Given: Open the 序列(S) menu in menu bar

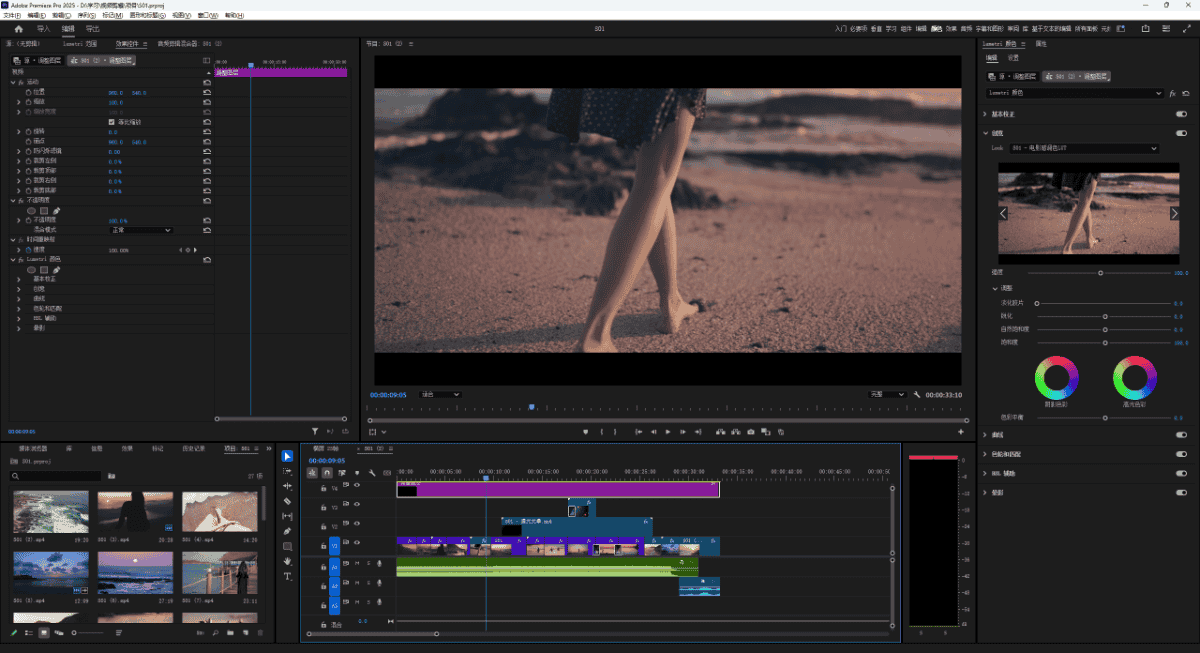Looking at the screenshot, I should [87, 16].
